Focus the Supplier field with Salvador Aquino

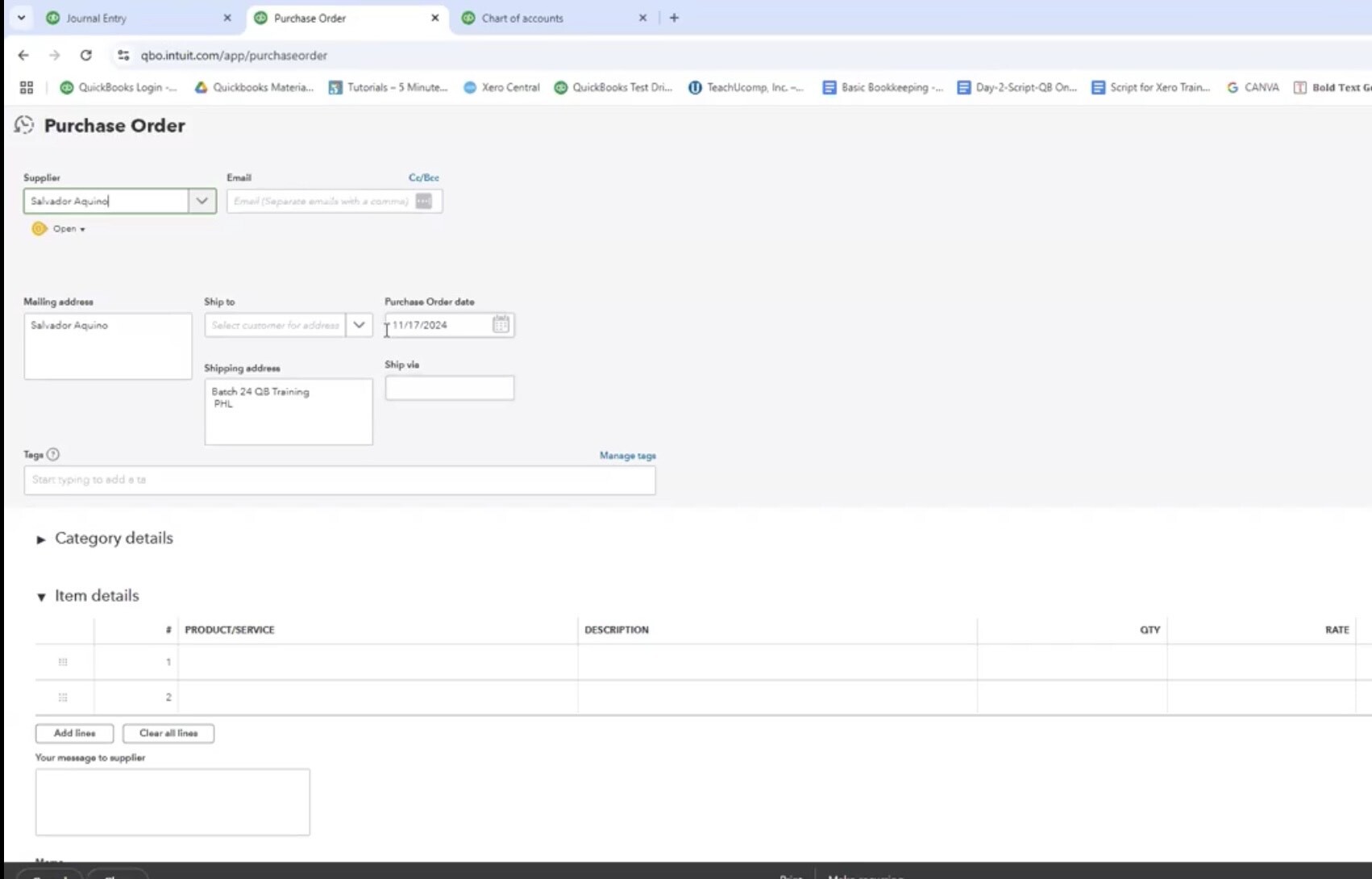(106, 201)
